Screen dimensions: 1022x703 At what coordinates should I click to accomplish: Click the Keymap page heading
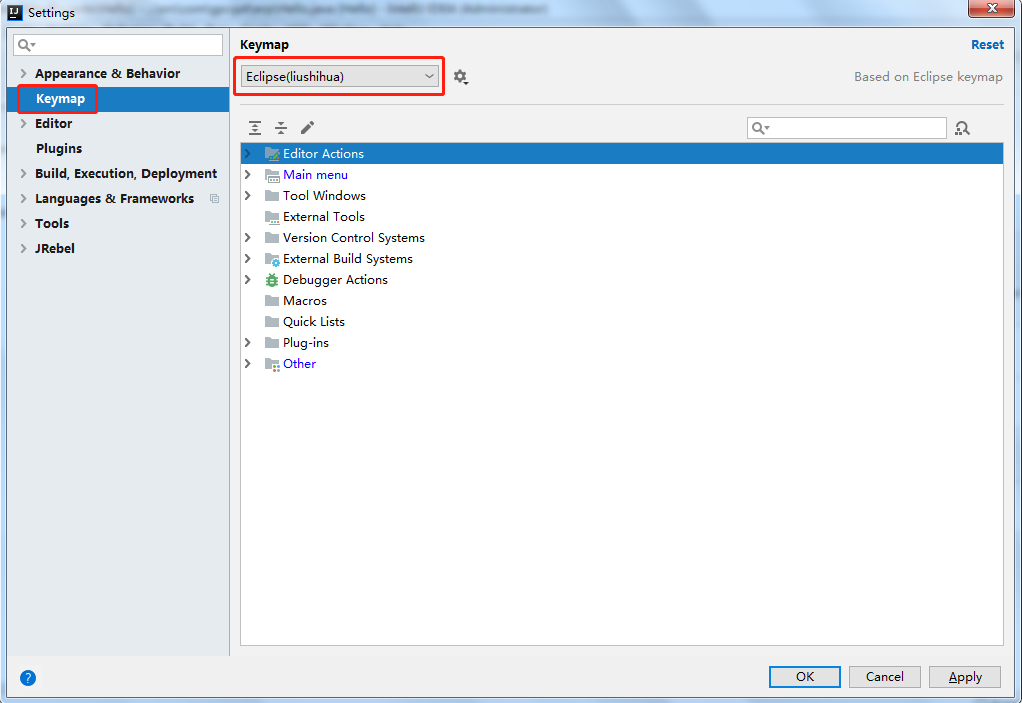point(264,45)
